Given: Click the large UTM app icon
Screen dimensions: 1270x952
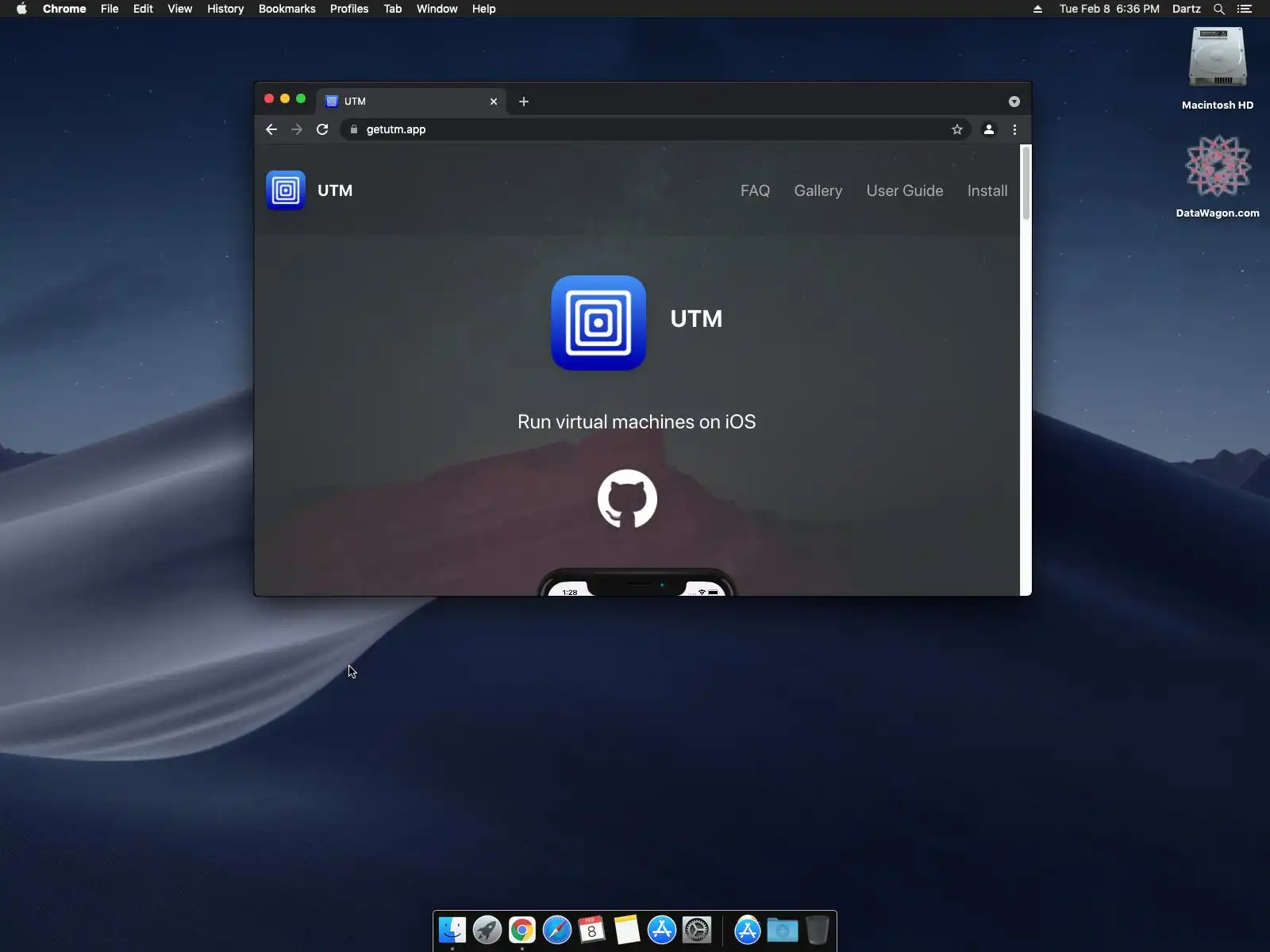Looking at the screenshot, I should 598,323.
